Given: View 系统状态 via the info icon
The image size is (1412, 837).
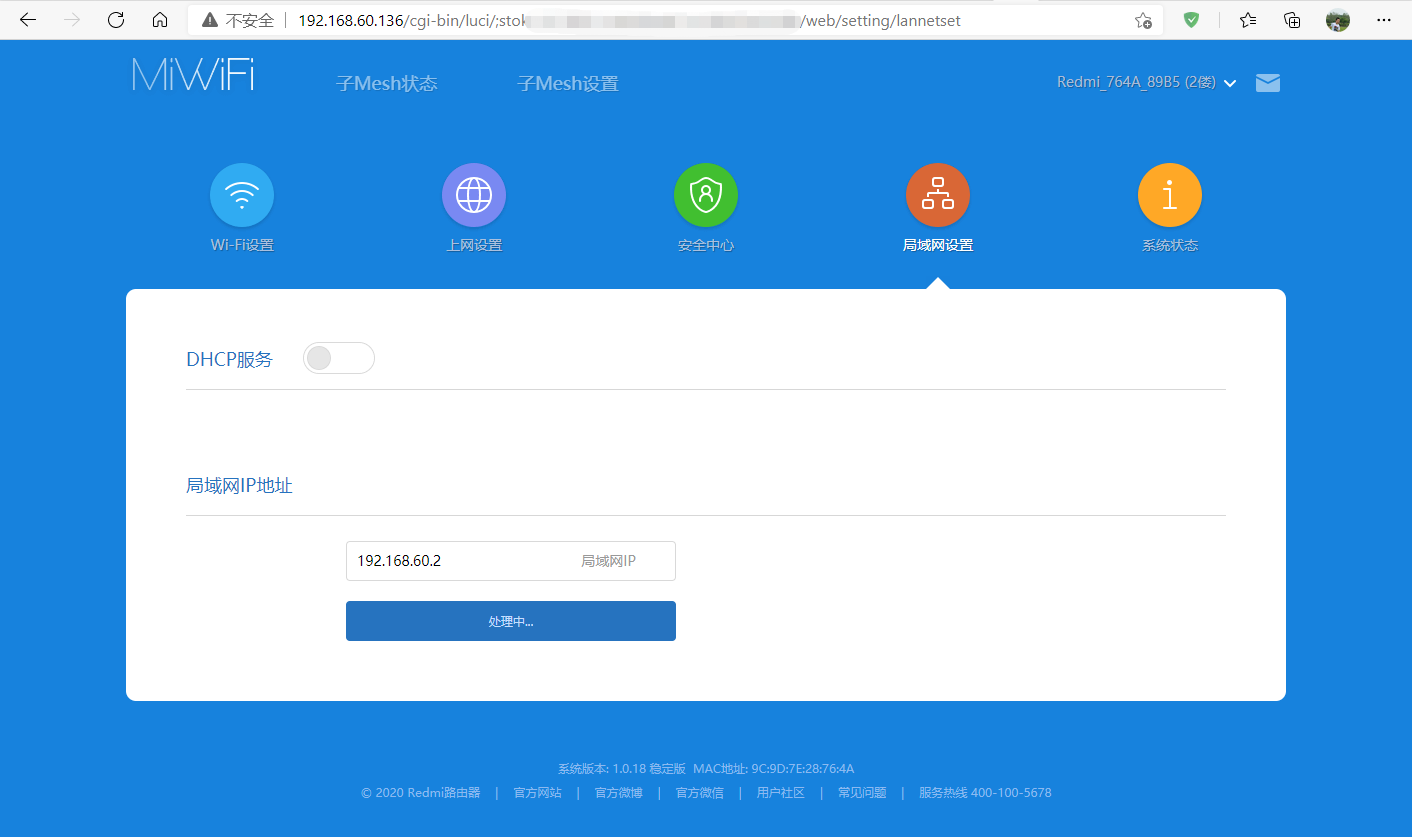Looking at the screenshot, I should [1169, 194].
